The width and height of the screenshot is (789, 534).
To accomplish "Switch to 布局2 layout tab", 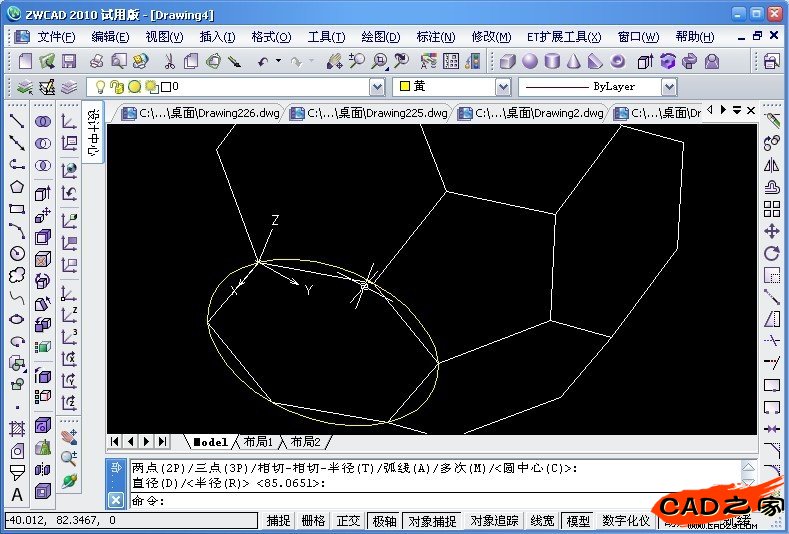I will tap(305, 442).
